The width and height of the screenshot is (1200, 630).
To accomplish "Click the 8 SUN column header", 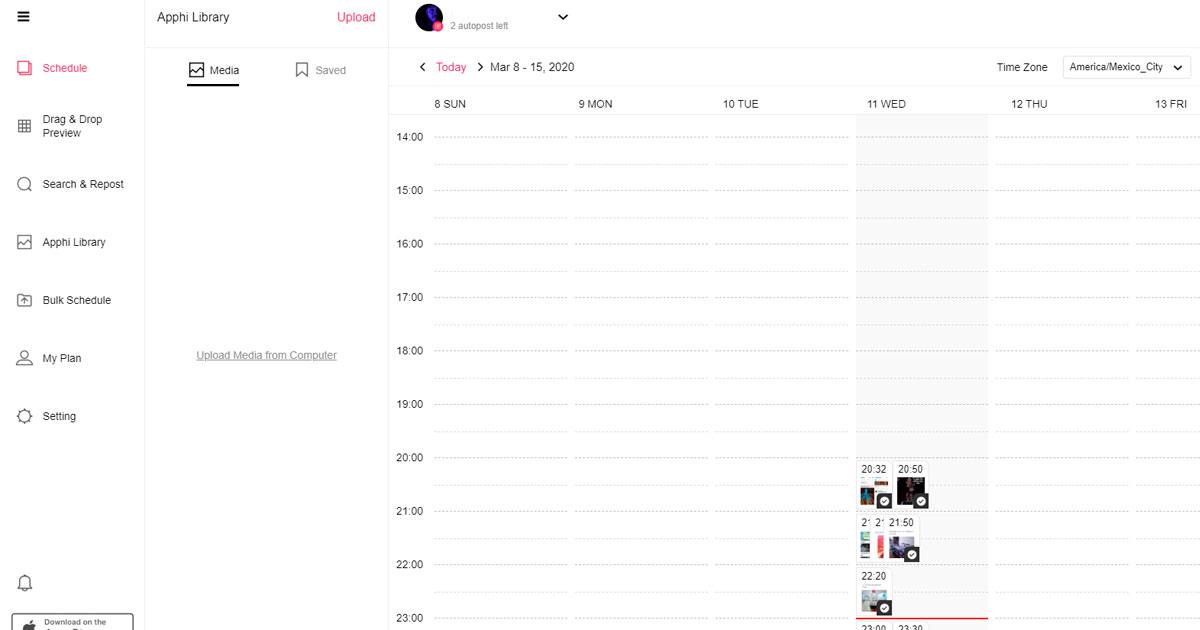I will 450,104.
